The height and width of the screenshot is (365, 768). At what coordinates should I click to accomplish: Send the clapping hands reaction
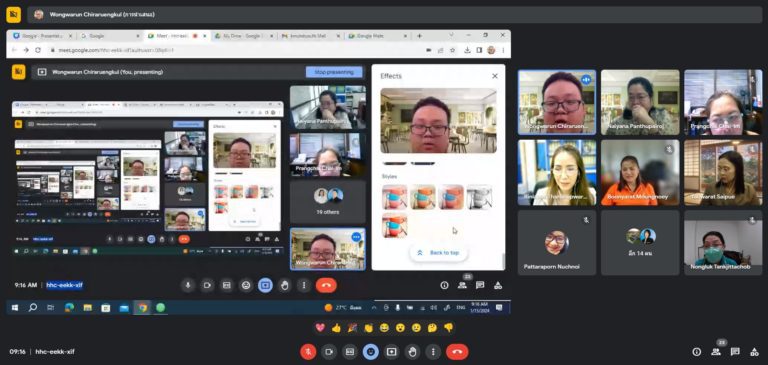pyautogui.click(x=368, y=328)
